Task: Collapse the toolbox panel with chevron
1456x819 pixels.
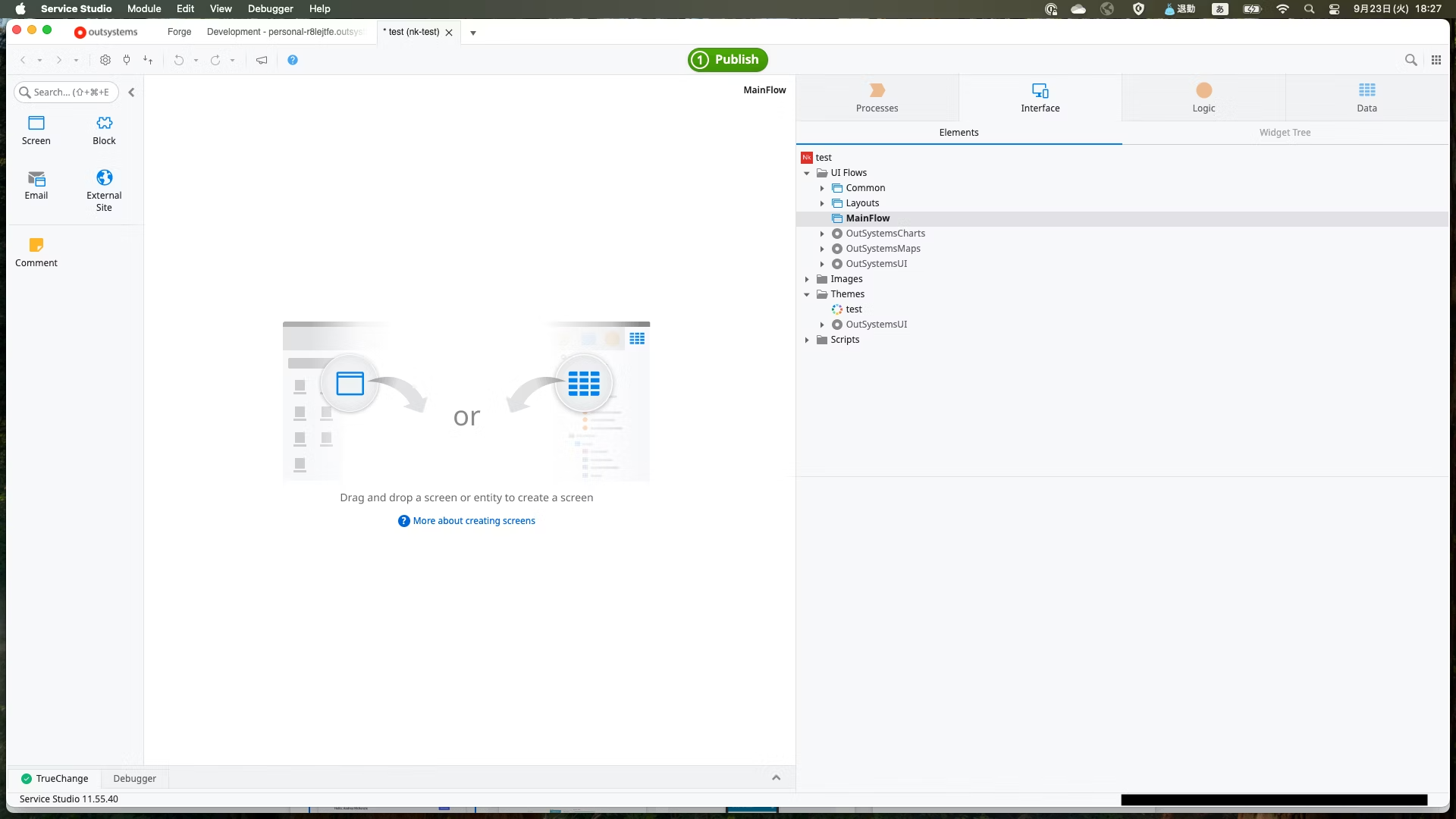Action: coord(131,93)
